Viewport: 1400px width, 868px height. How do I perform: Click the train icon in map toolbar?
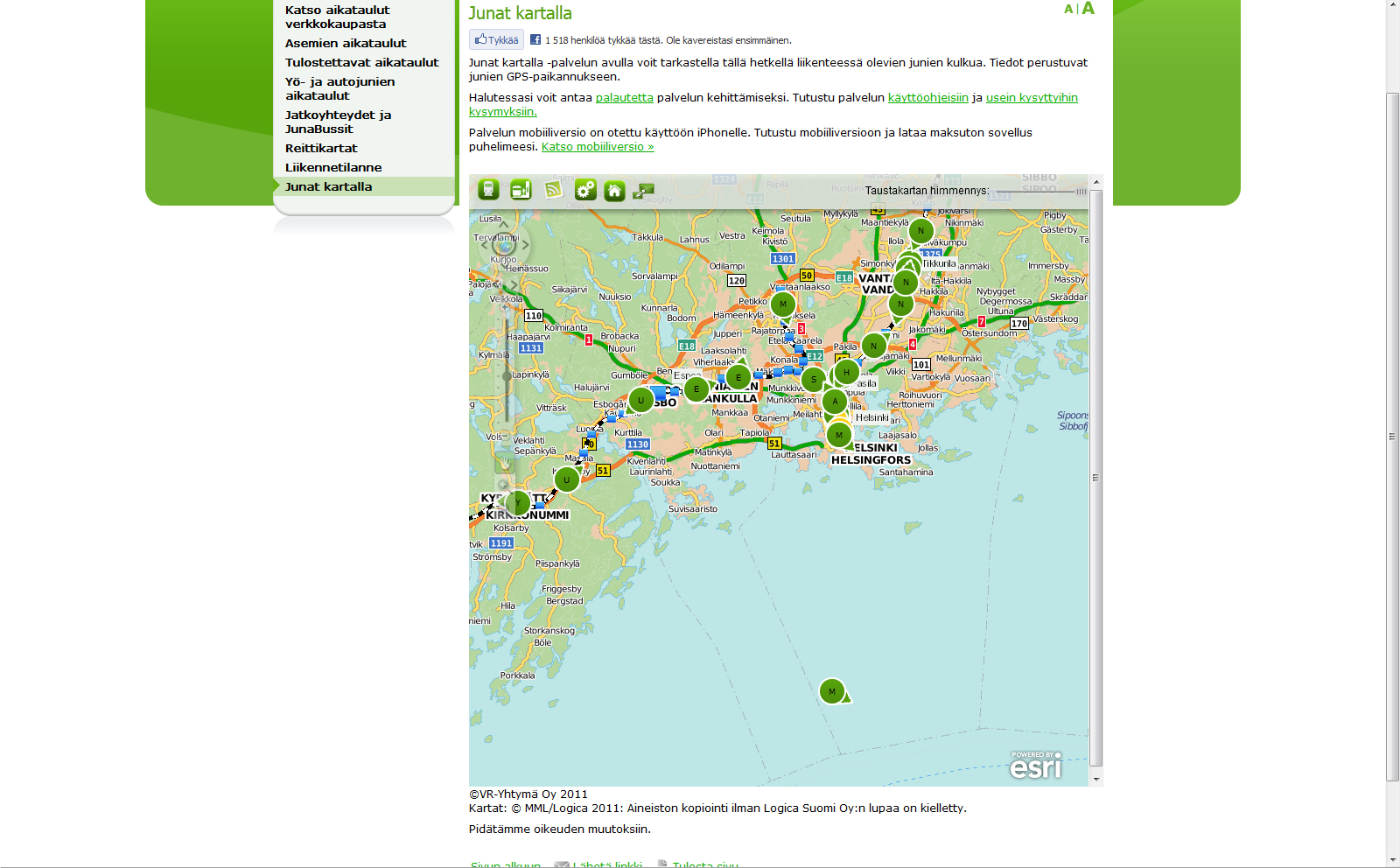point(488,190)
